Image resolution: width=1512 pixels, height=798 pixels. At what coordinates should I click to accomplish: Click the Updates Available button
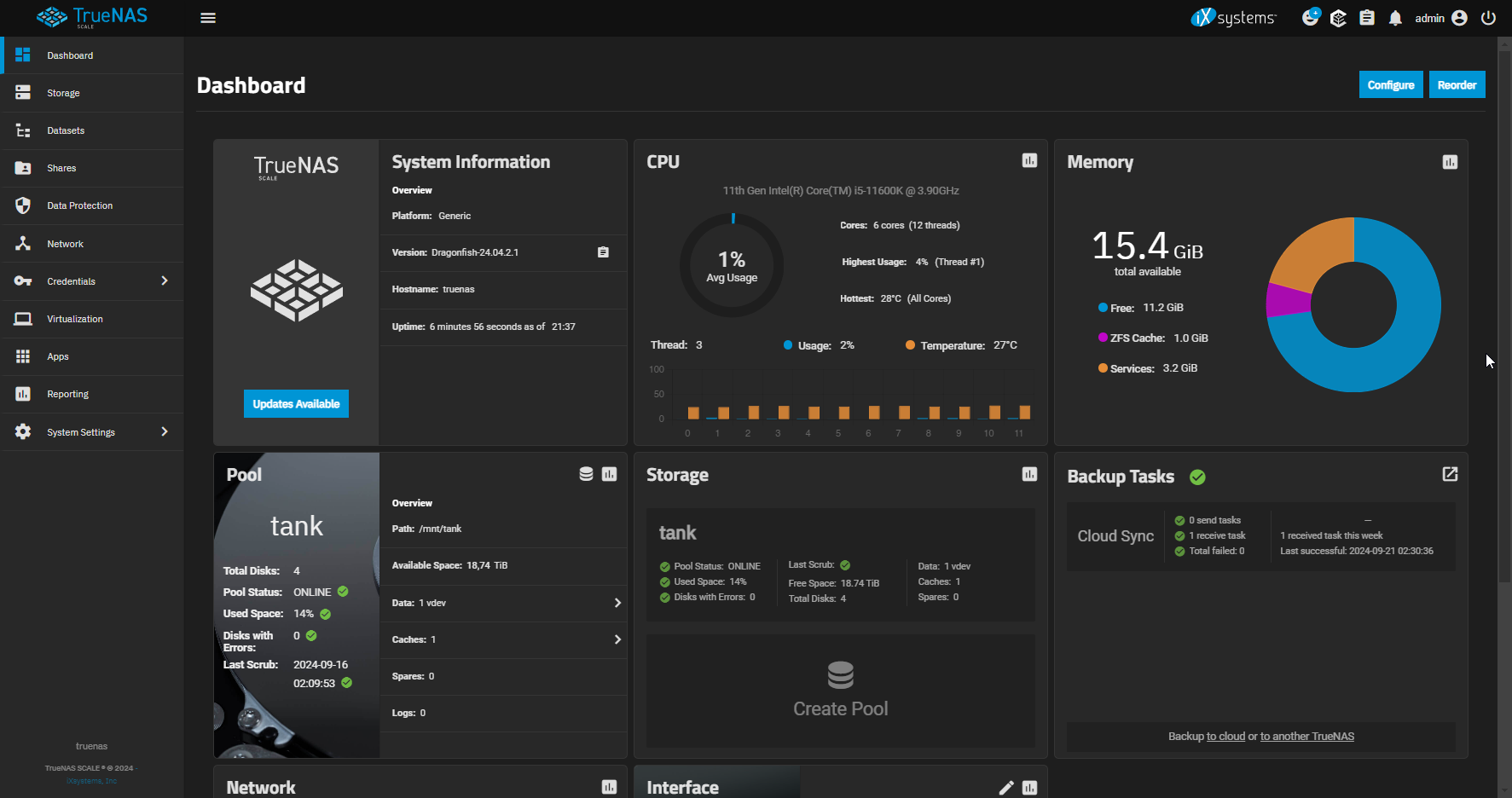tap(296, 403)
